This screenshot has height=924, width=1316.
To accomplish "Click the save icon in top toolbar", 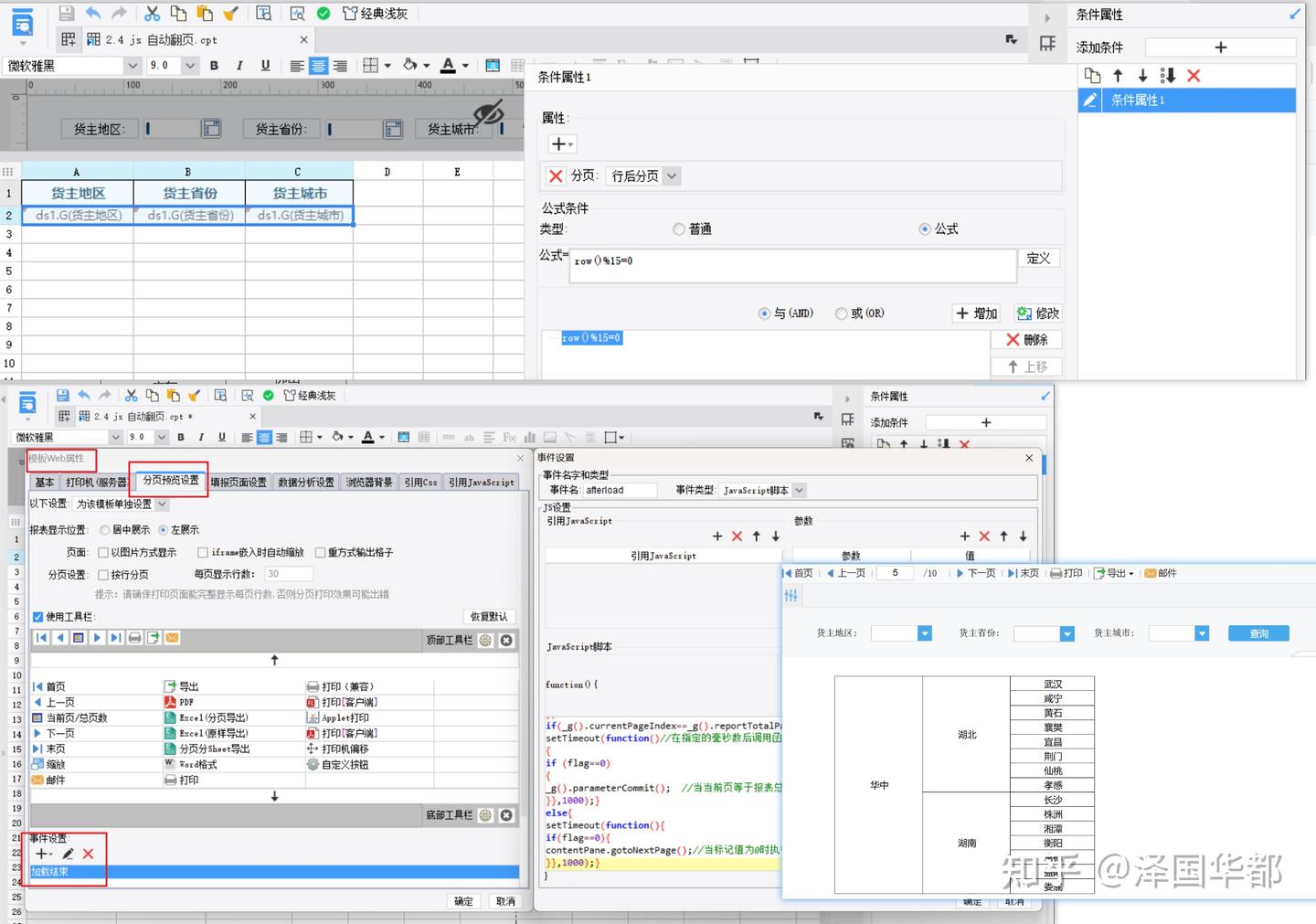I will (x=66, y=13).
